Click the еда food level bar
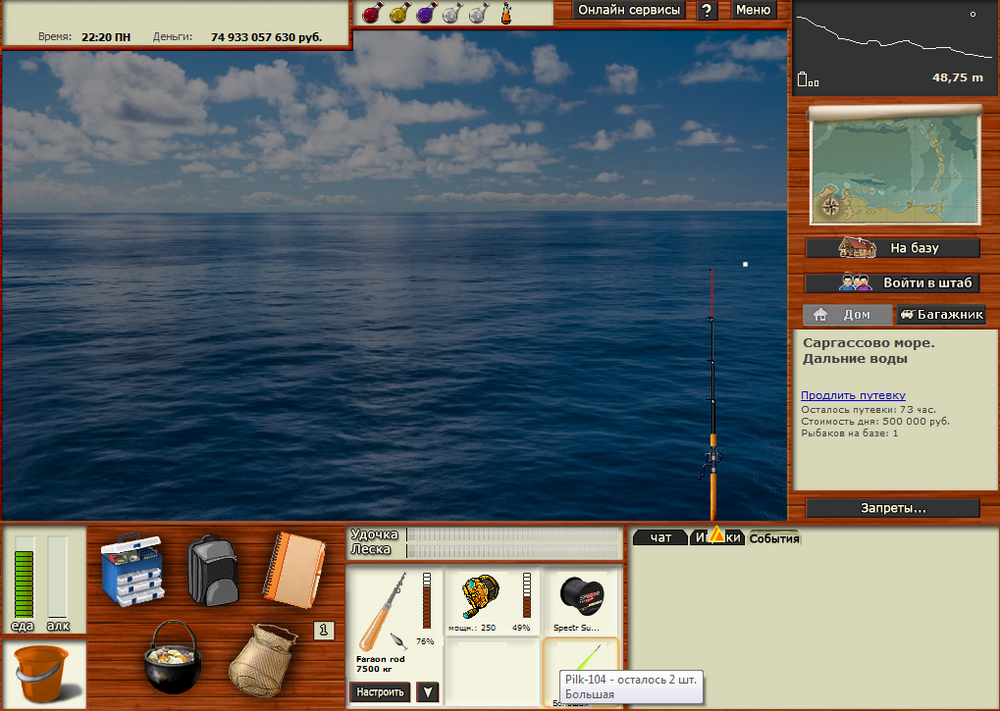1000x711 pixels. coord(22,578)
